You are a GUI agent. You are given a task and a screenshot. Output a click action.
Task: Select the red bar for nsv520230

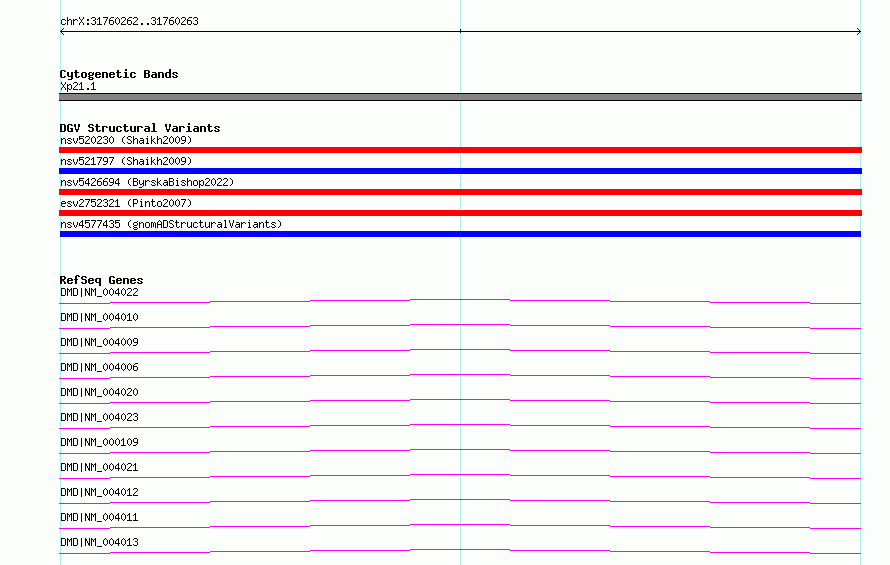coord(460,150)
